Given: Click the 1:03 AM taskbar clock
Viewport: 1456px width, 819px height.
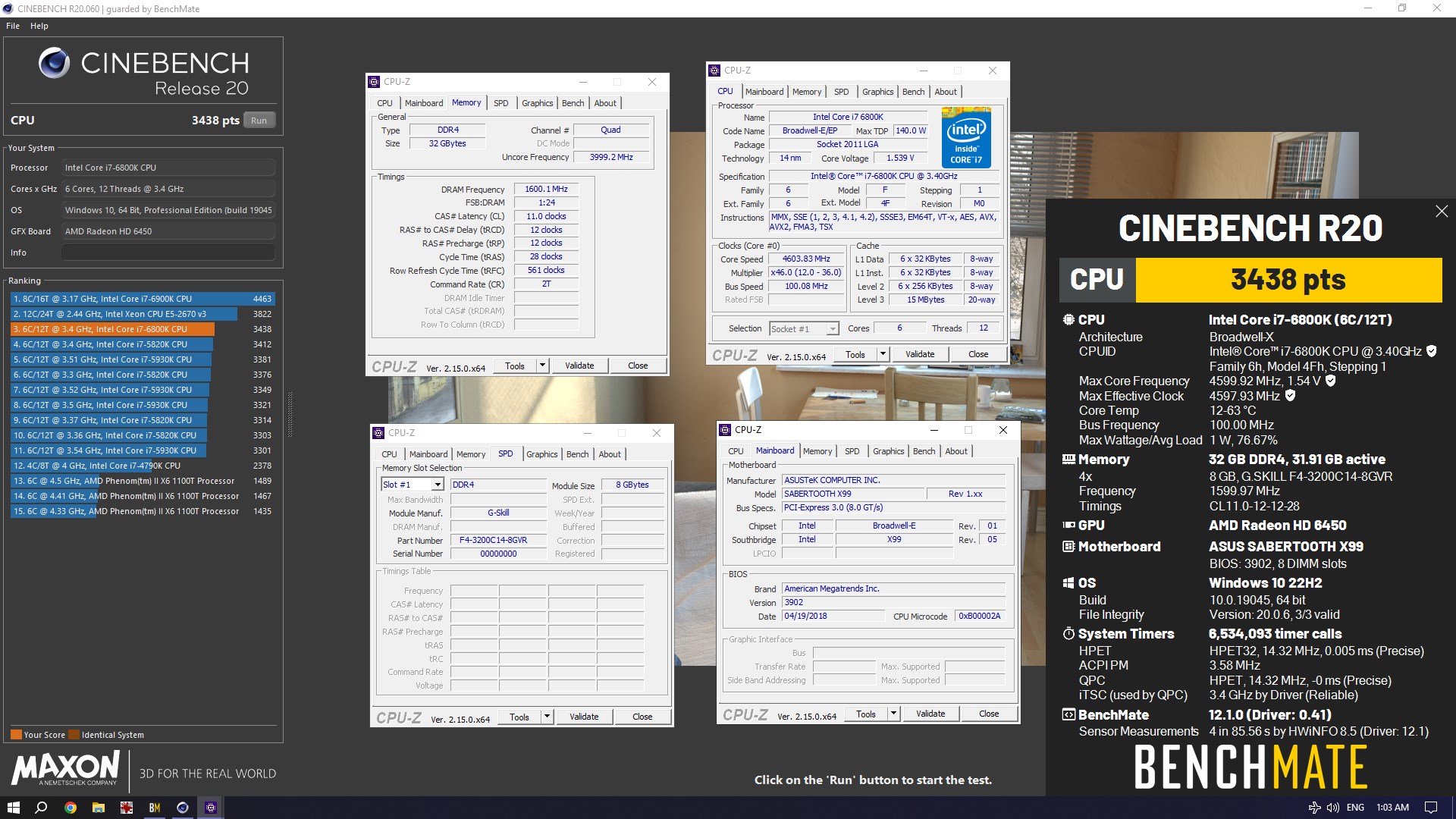Looking at the screenshot, I should tap(1392, 808).
